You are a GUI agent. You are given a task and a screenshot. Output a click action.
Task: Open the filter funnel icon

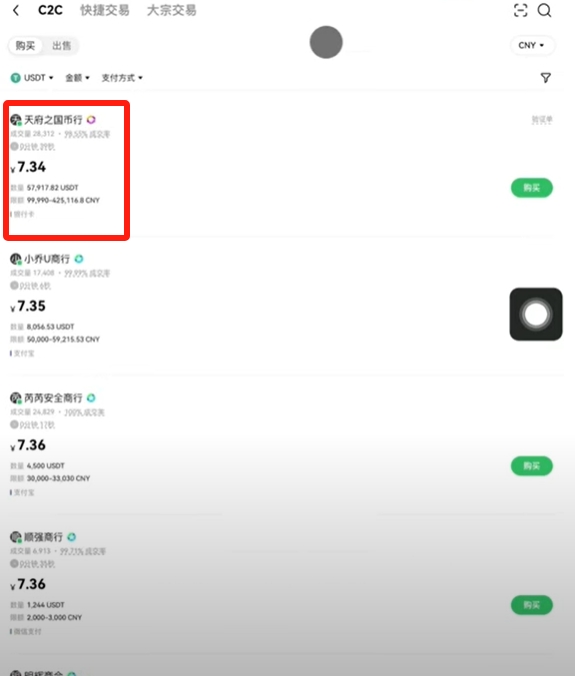click(546, 78)
